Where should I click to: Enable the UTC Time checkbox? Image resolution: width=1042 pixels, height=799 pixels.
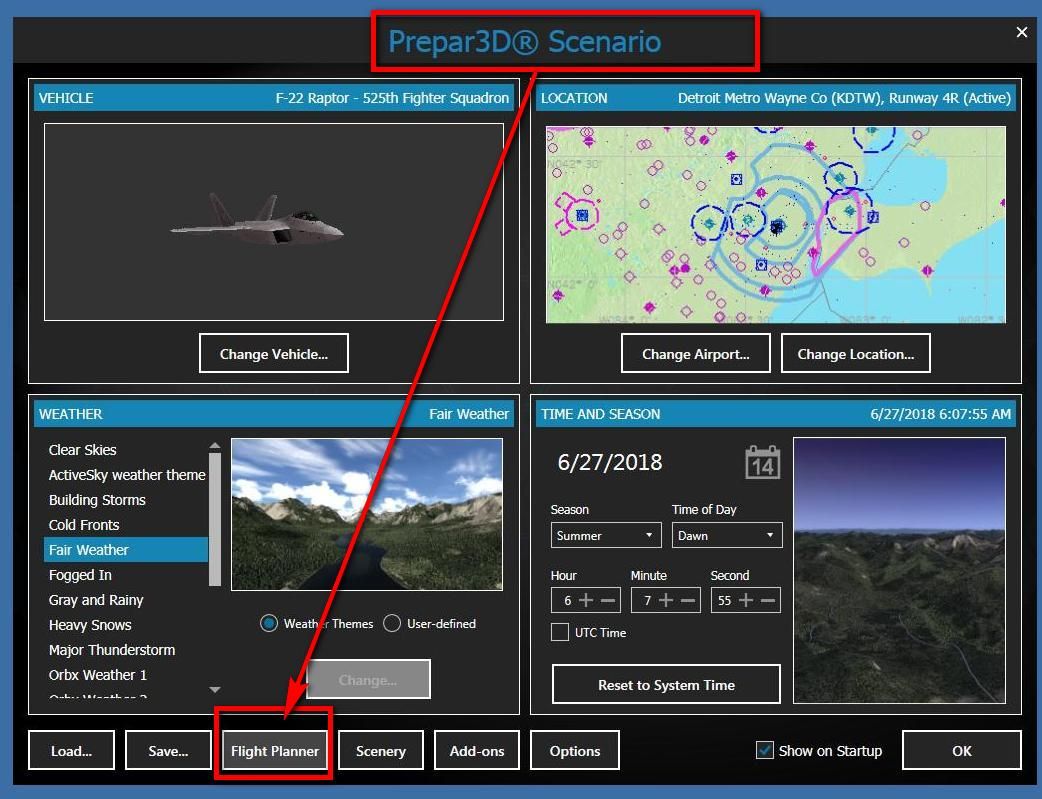560,632
